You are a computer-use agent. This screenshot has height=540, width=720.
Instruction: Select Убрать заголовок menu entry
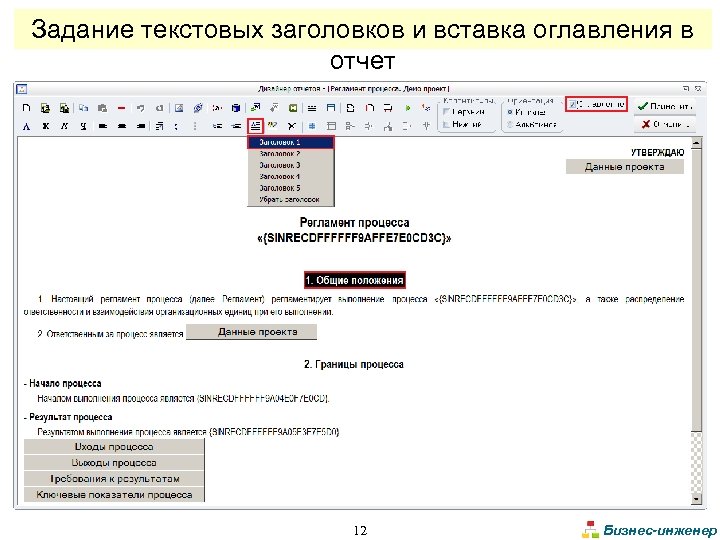coord(291,200)
